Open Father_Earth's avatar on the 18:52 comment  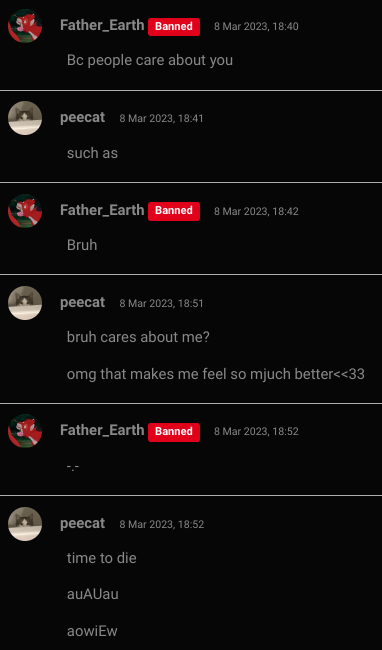pos(25,431)
